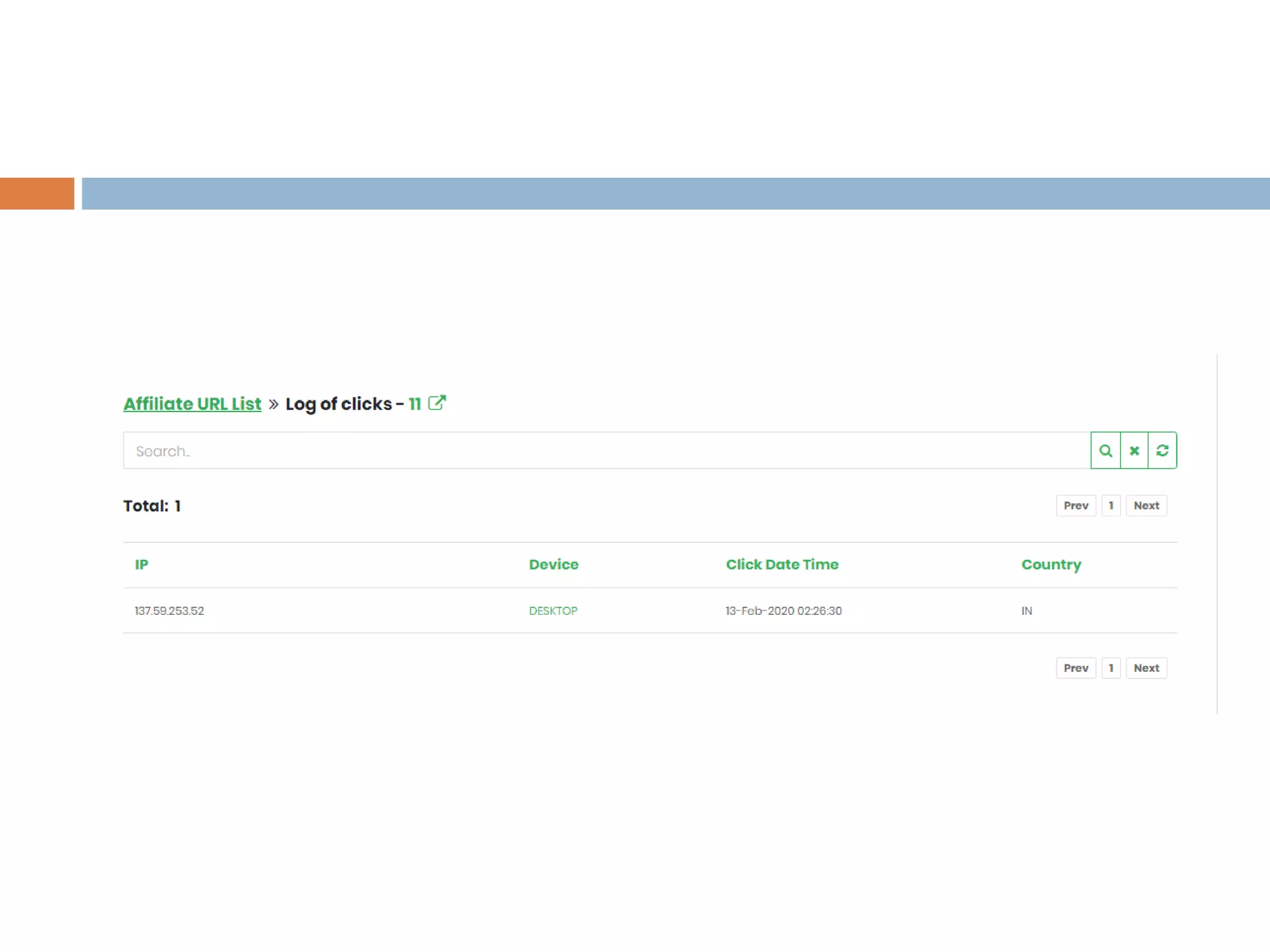The height and width of the screenshot is (952, 1270).
Task: Click the refresh arrows icon
Action: tap(1162, 451)
